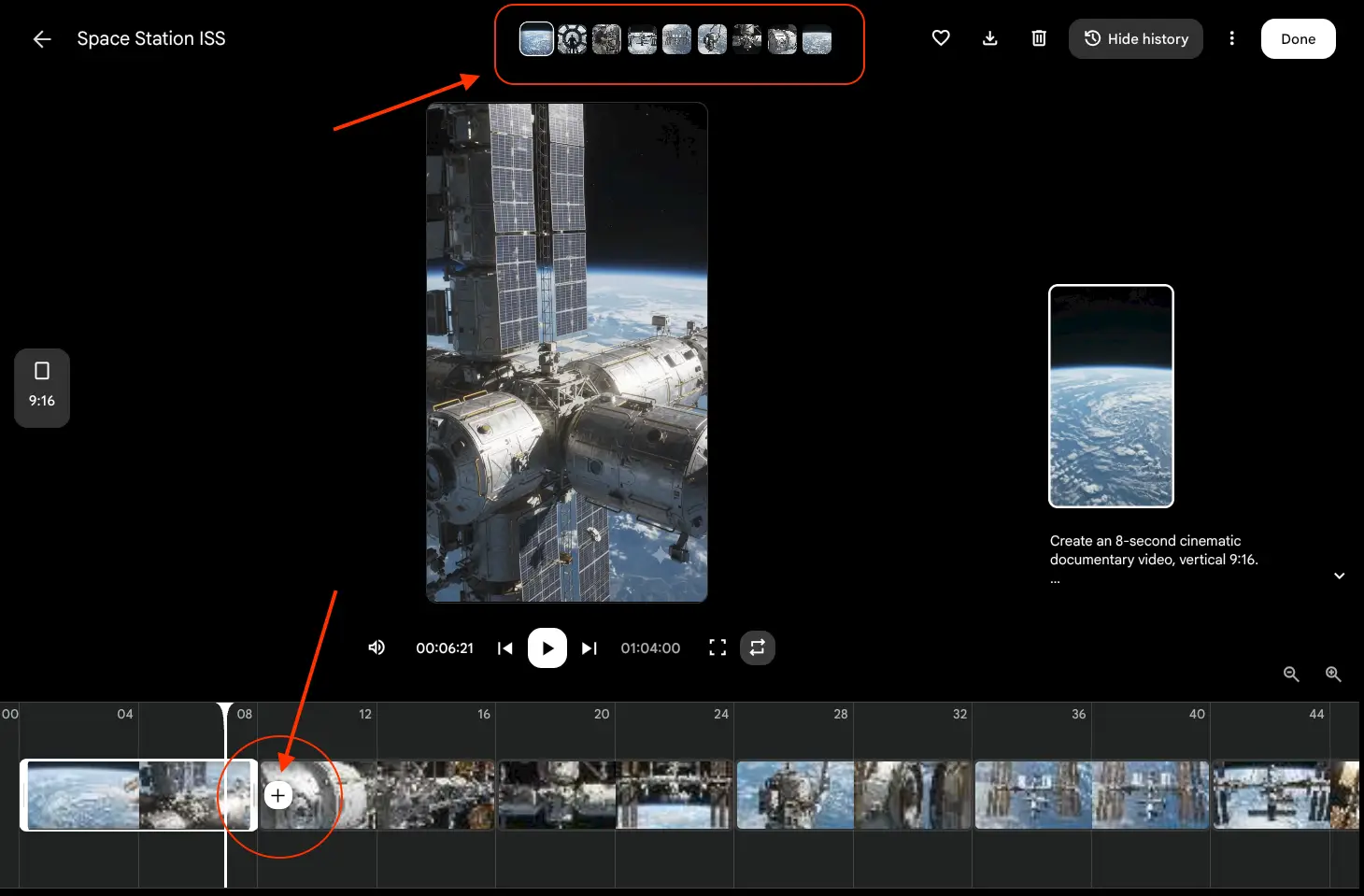This screenshot has height=896, width=1364.
Task: Click the 28 mark on the timeline ruler
Action: (x=841, y=714)
